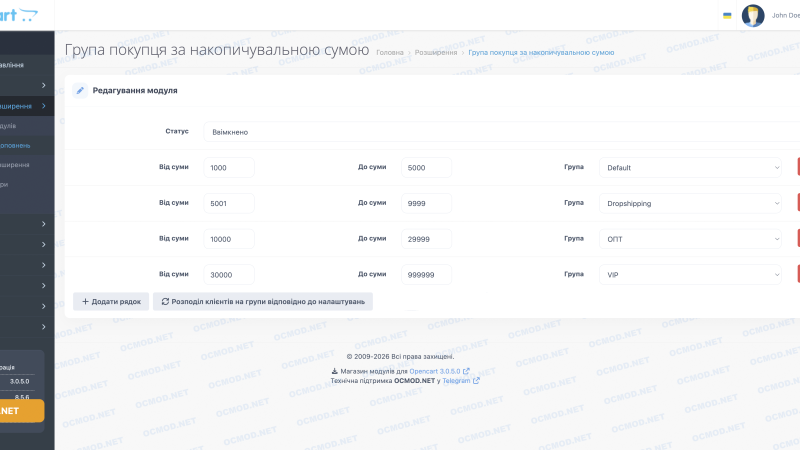Click the pencil icon beside Редагування модуля
Screen dimensions: 800x450
(x=80, y=90)
